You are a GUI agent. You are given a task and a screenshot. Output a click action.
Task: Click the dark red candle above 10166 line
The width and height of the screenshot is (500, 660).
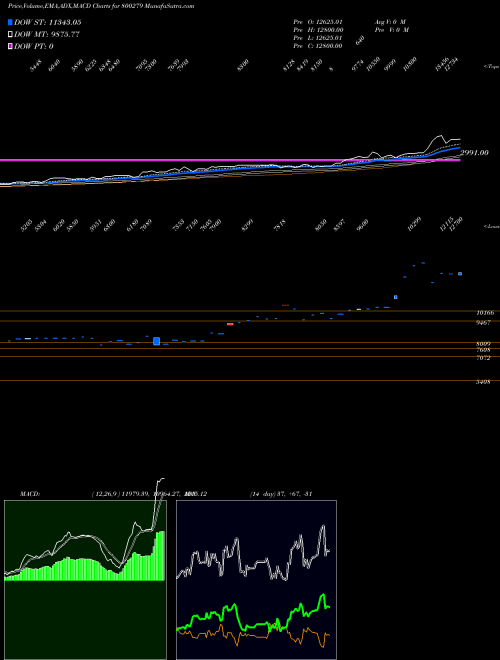tap(285, 305)
